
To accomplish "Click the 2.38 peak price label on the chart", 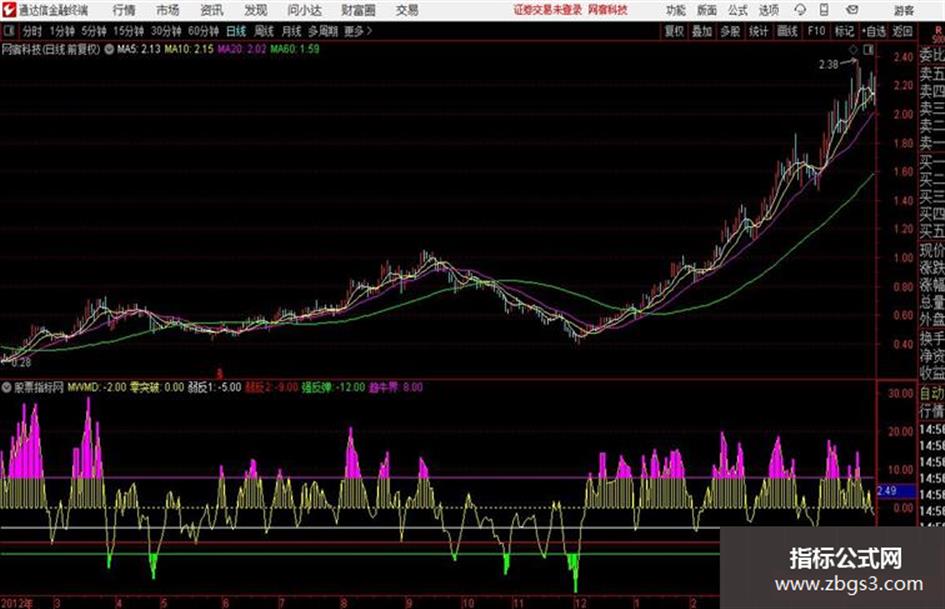I will tap(829, 65).
